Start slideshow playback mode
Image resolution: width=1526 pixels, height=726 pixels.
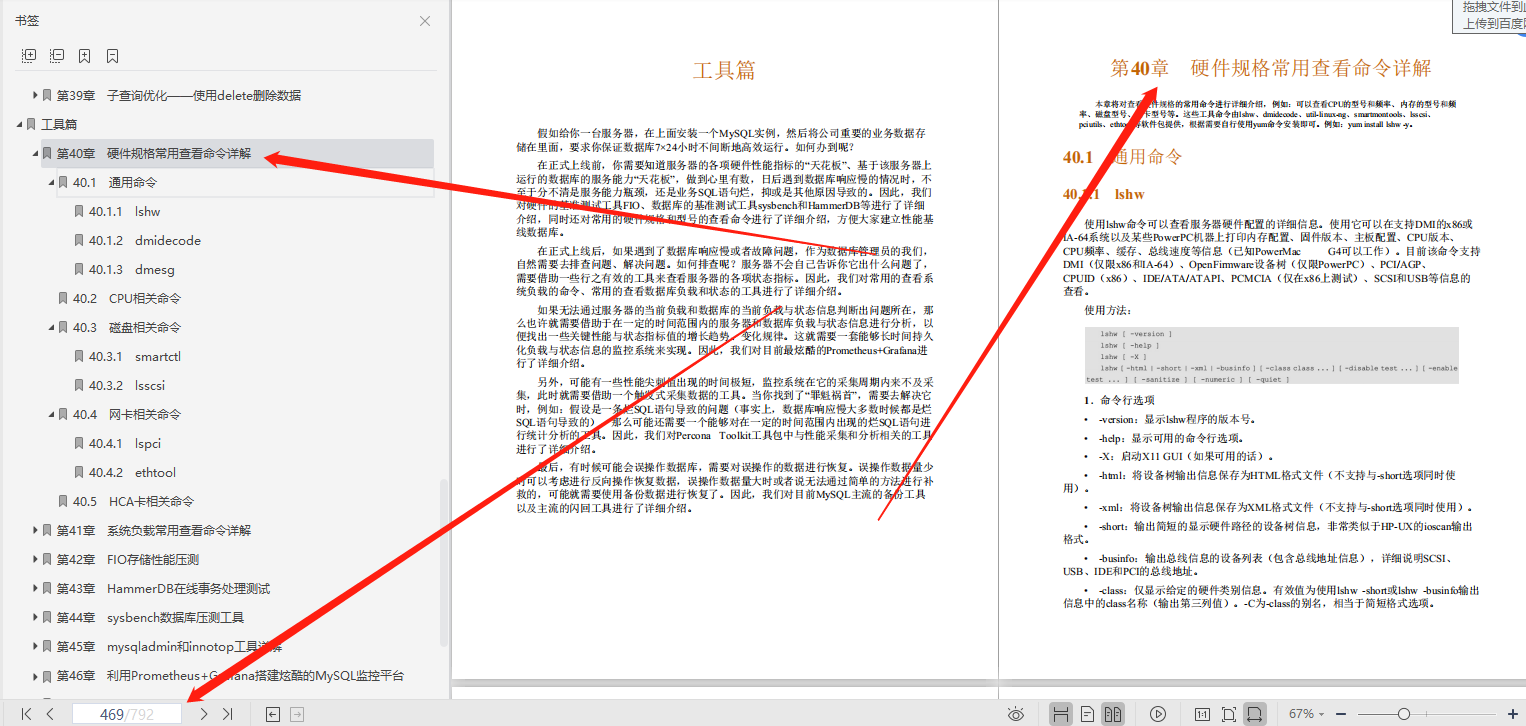click(1160, 712)
